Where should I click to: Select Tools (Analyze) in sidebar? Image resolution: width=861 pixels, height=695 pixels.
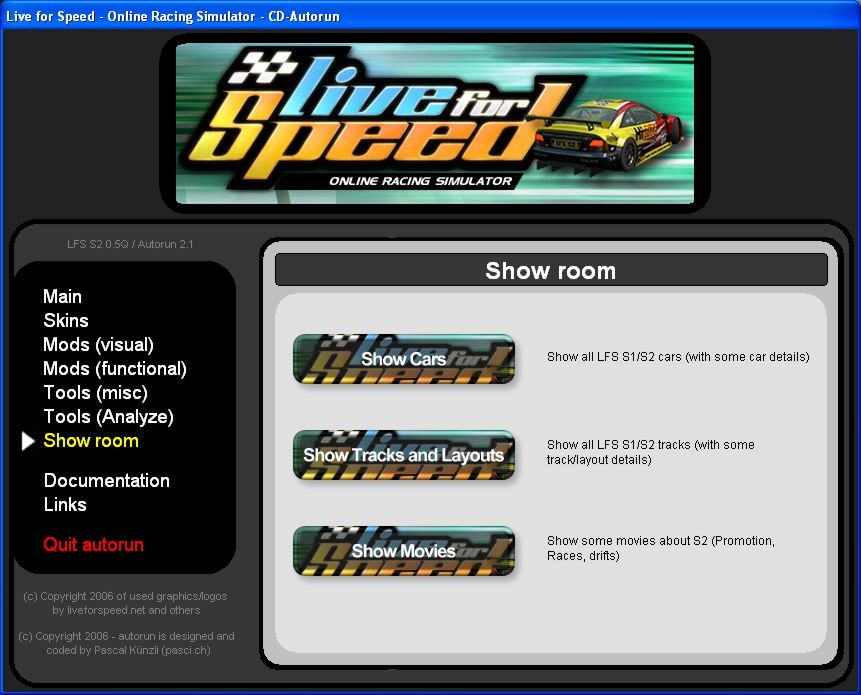108,417
